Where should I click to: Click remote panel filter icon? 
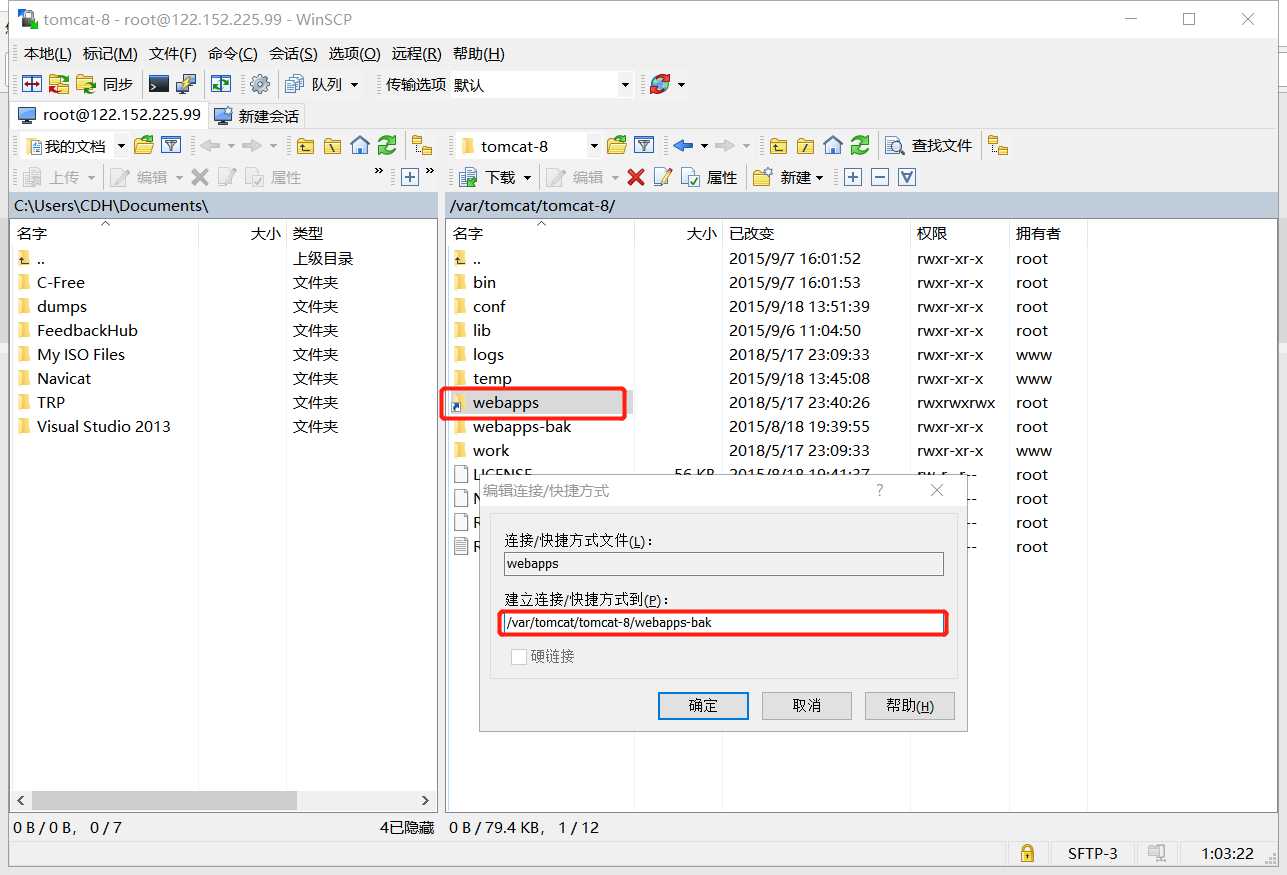tap(644, 146)
